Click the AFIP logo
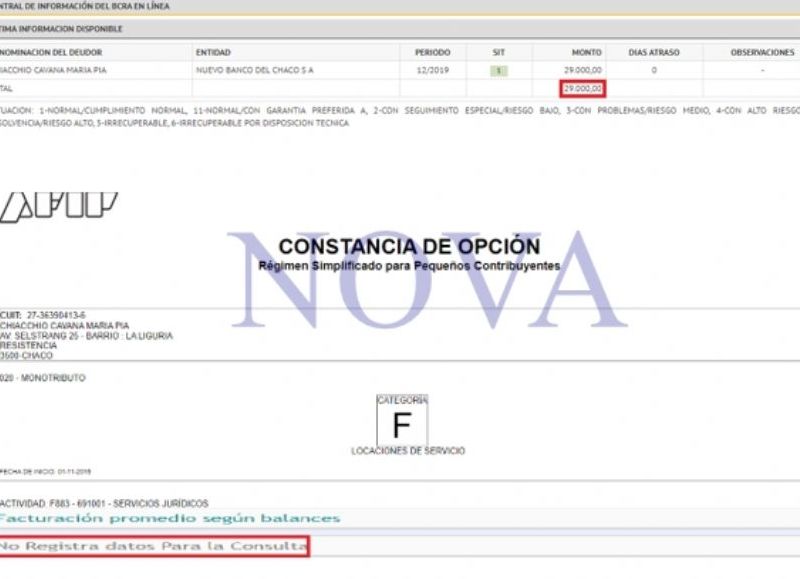This screenshot has height=579, width=800. (x=58, y=204)
